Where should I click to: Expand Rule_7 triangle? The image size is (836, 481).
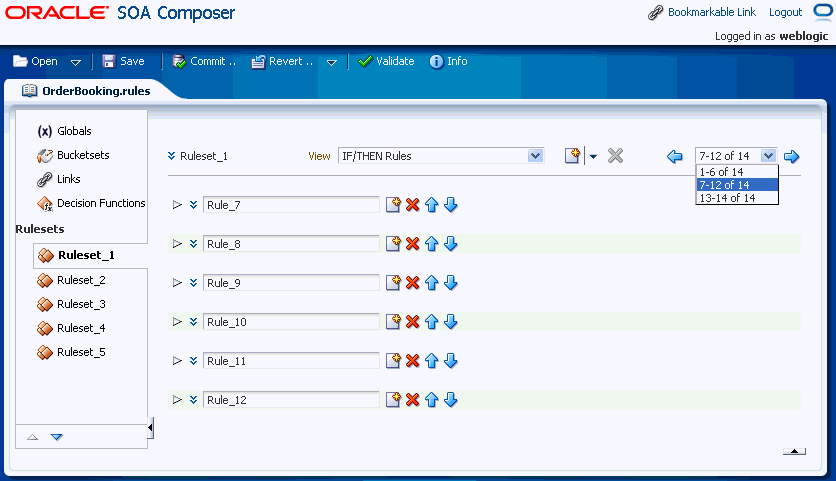pyautogui.click(x=177, y=205)
